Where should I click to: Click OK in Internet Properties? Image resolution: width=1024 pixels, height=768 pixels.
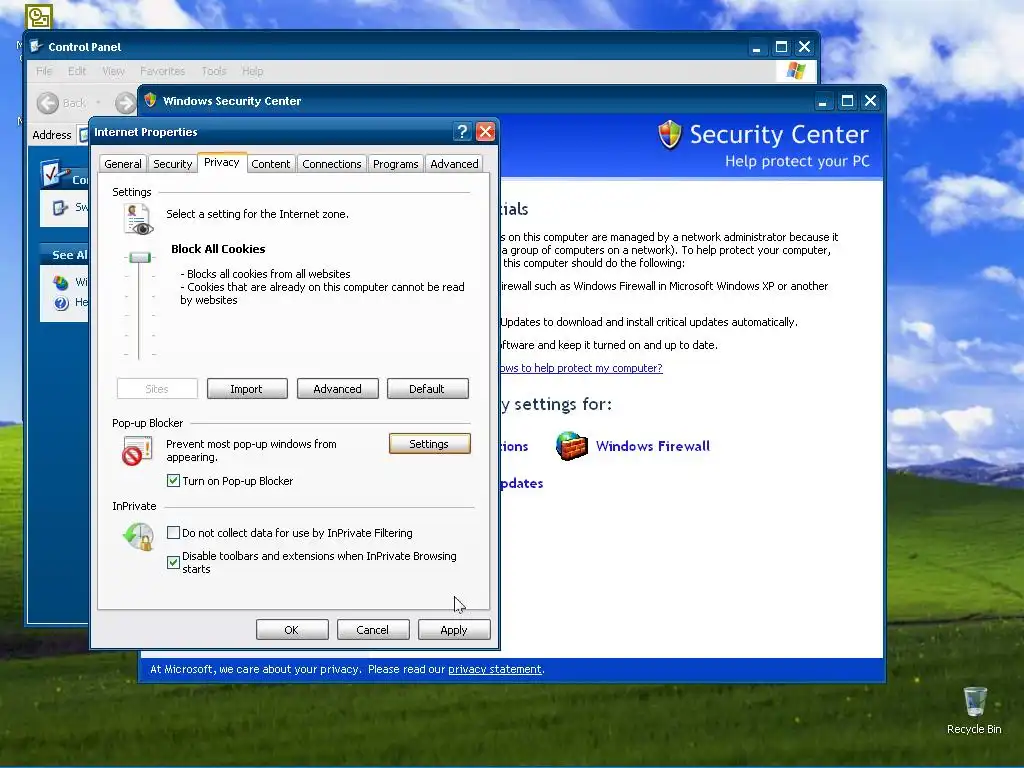(292, 630)
